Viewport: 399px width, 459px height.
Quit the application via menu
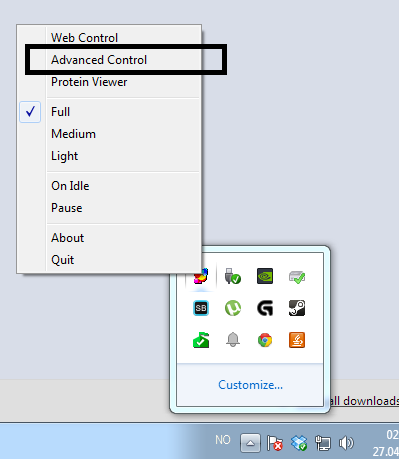coord(109,260)
